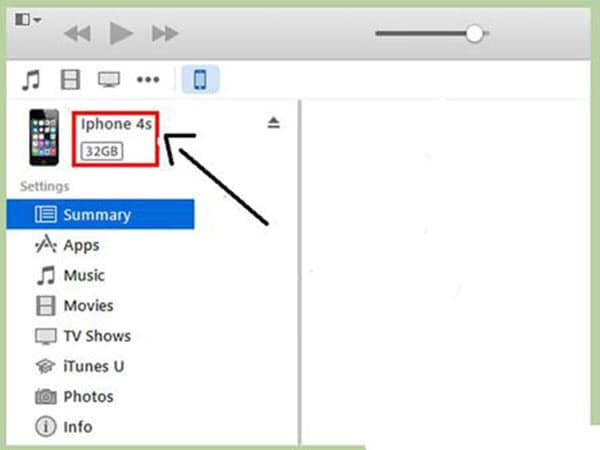Screen dimensions: 600x450
Task: Open the TV Shows library monitor icon
Action: tap(109, 80)
